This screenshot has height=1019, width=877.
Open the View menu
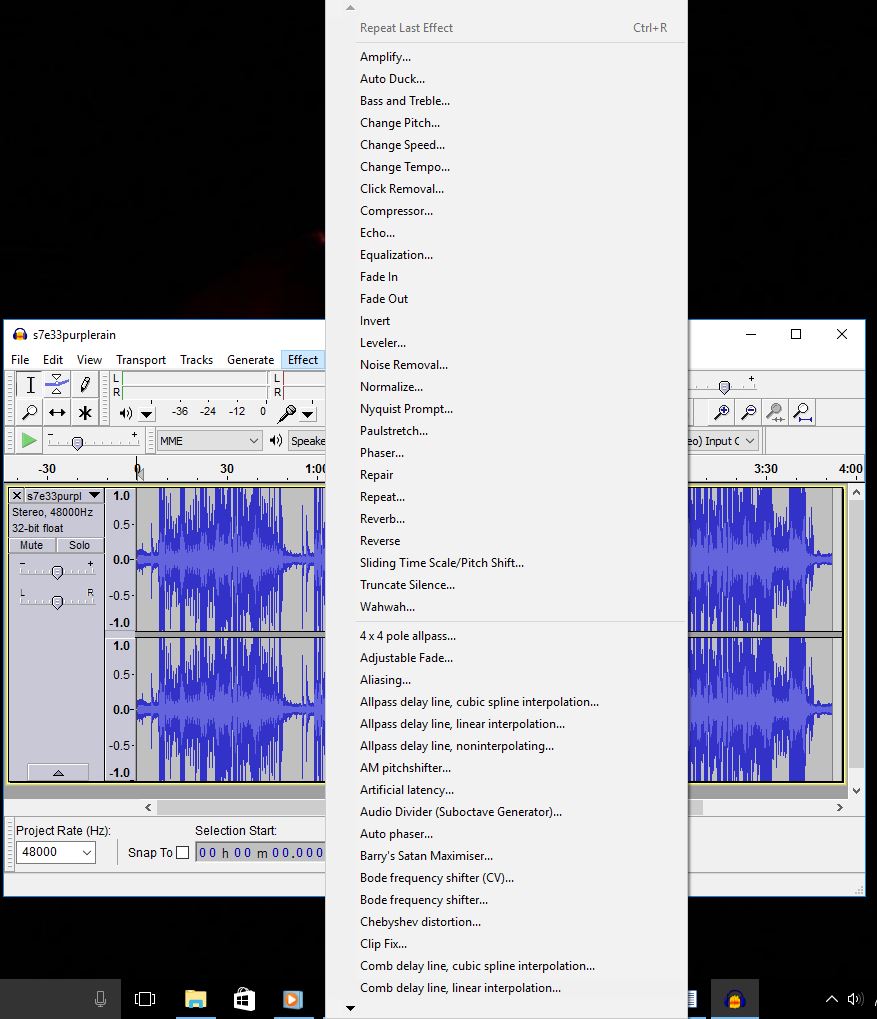click(x=89, y=359)
